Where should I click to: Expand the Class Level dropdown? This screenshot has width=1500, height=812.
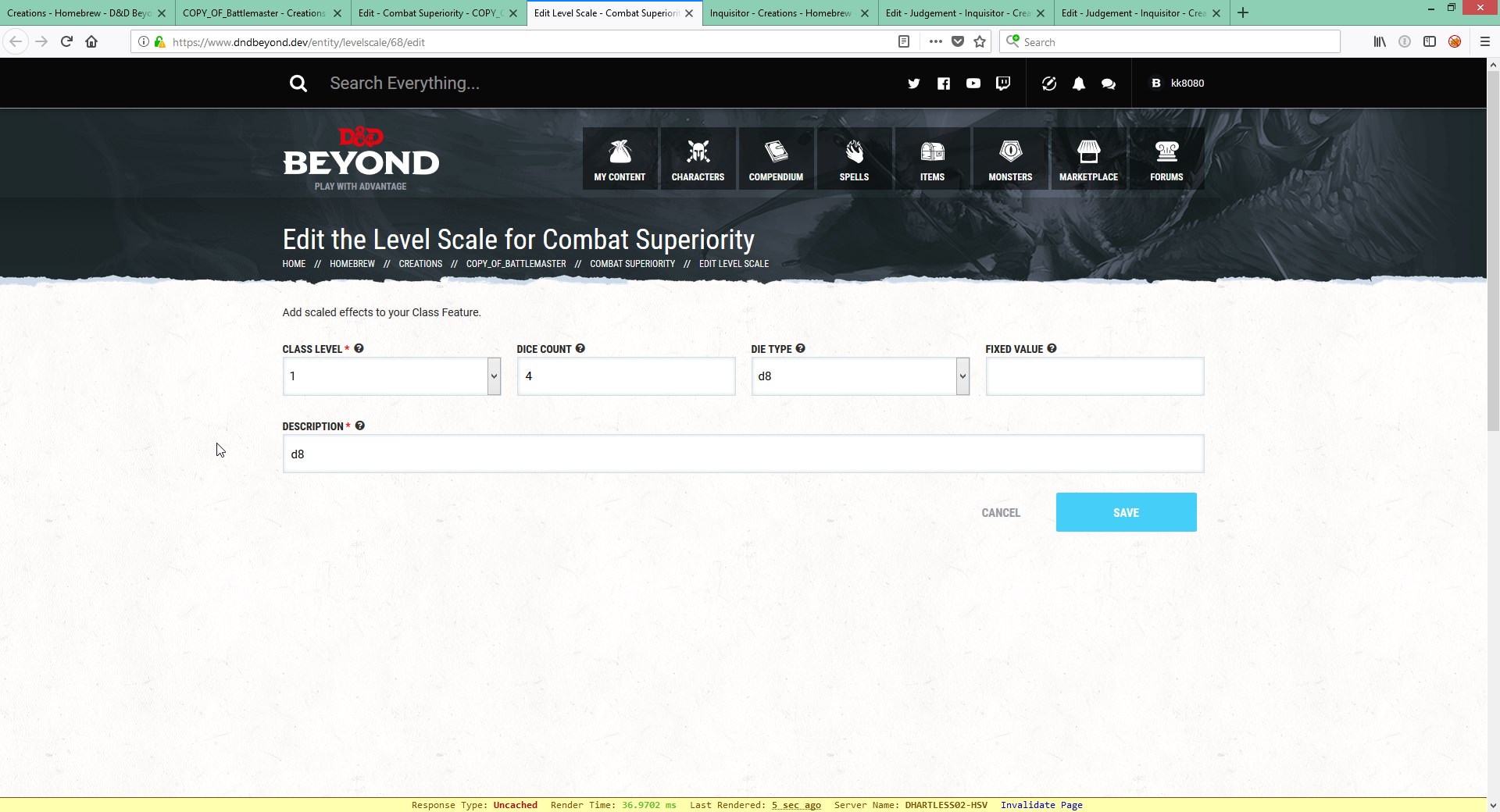click(494, 376)
